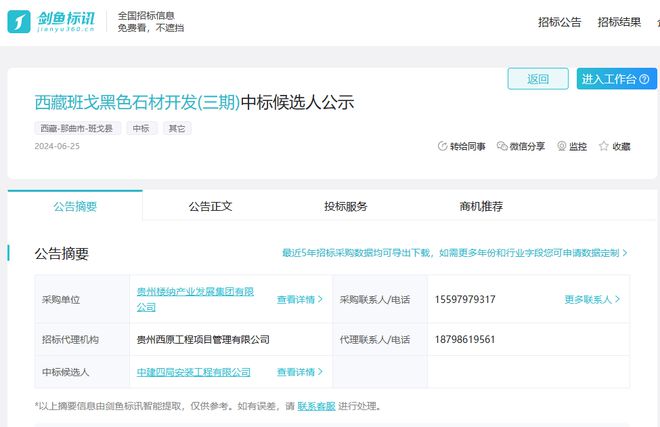Select the 全国招标信息 slogan text

point(146,16)
